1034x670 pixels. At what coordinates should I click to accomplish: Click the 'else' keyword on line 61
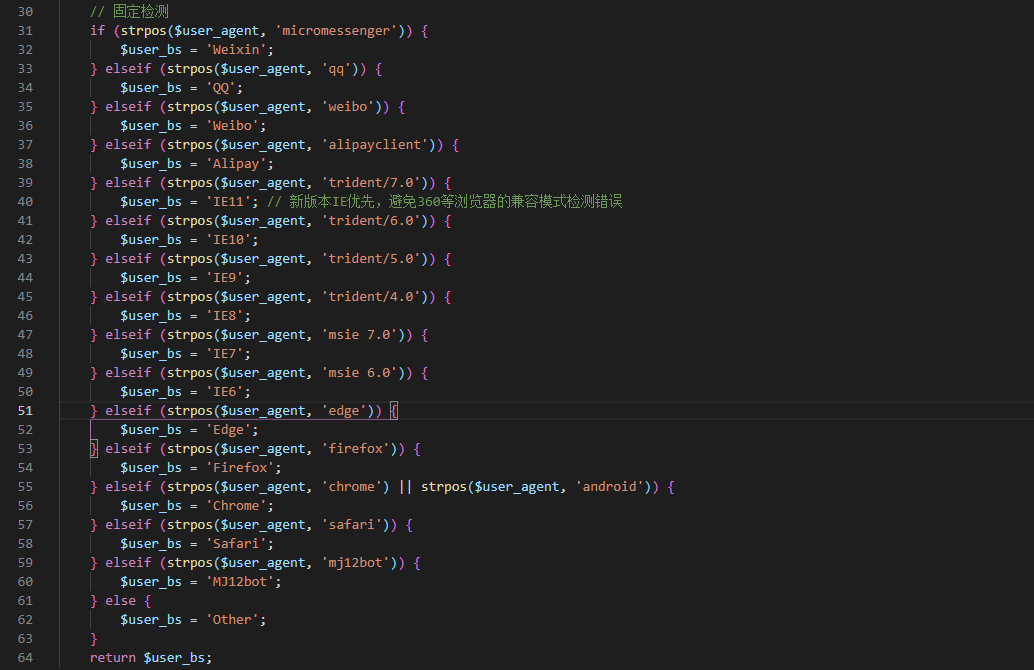pos(121,601)
